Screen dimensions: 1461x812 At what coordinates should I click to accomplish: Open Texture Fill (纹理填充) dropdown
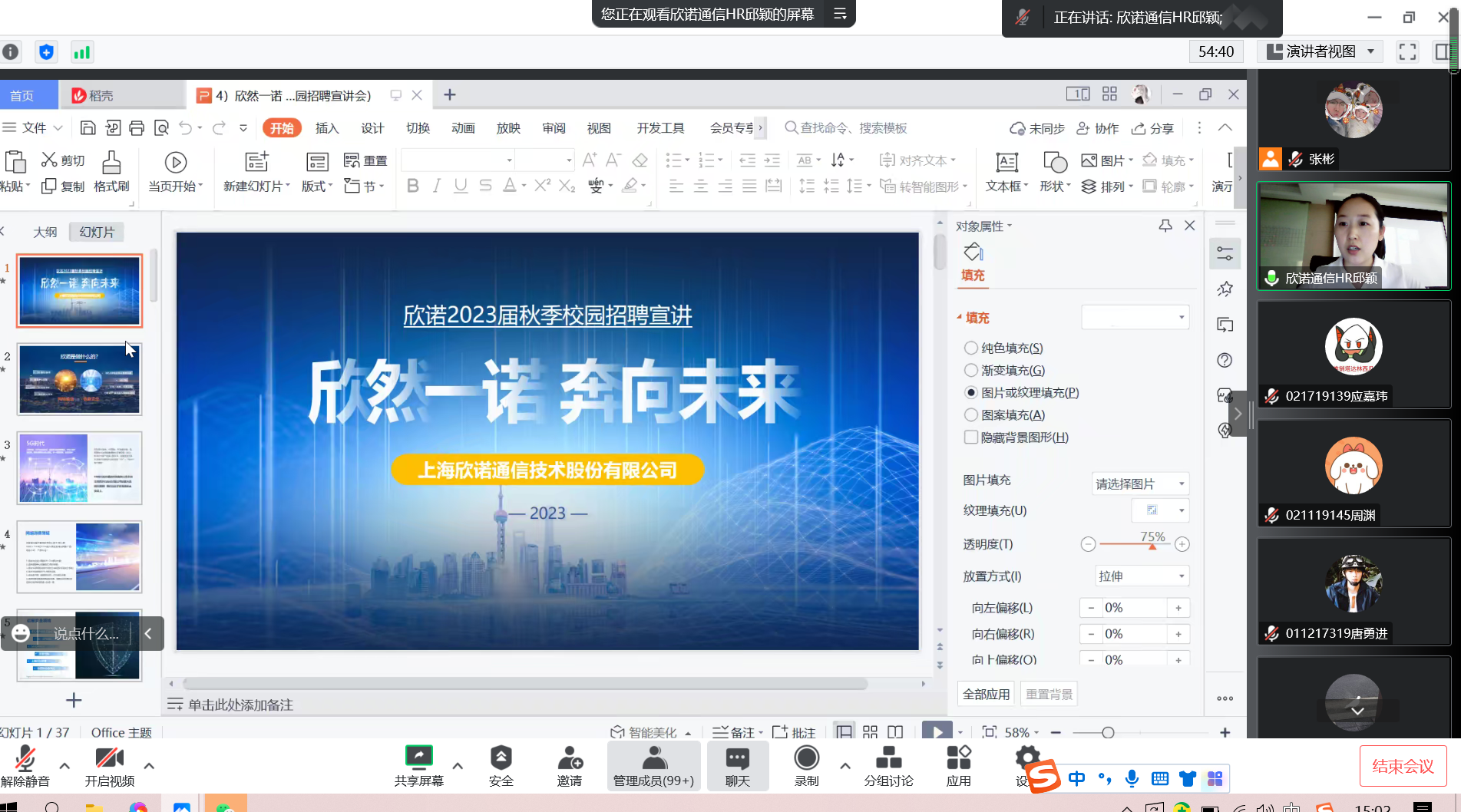coord(1160,510)
